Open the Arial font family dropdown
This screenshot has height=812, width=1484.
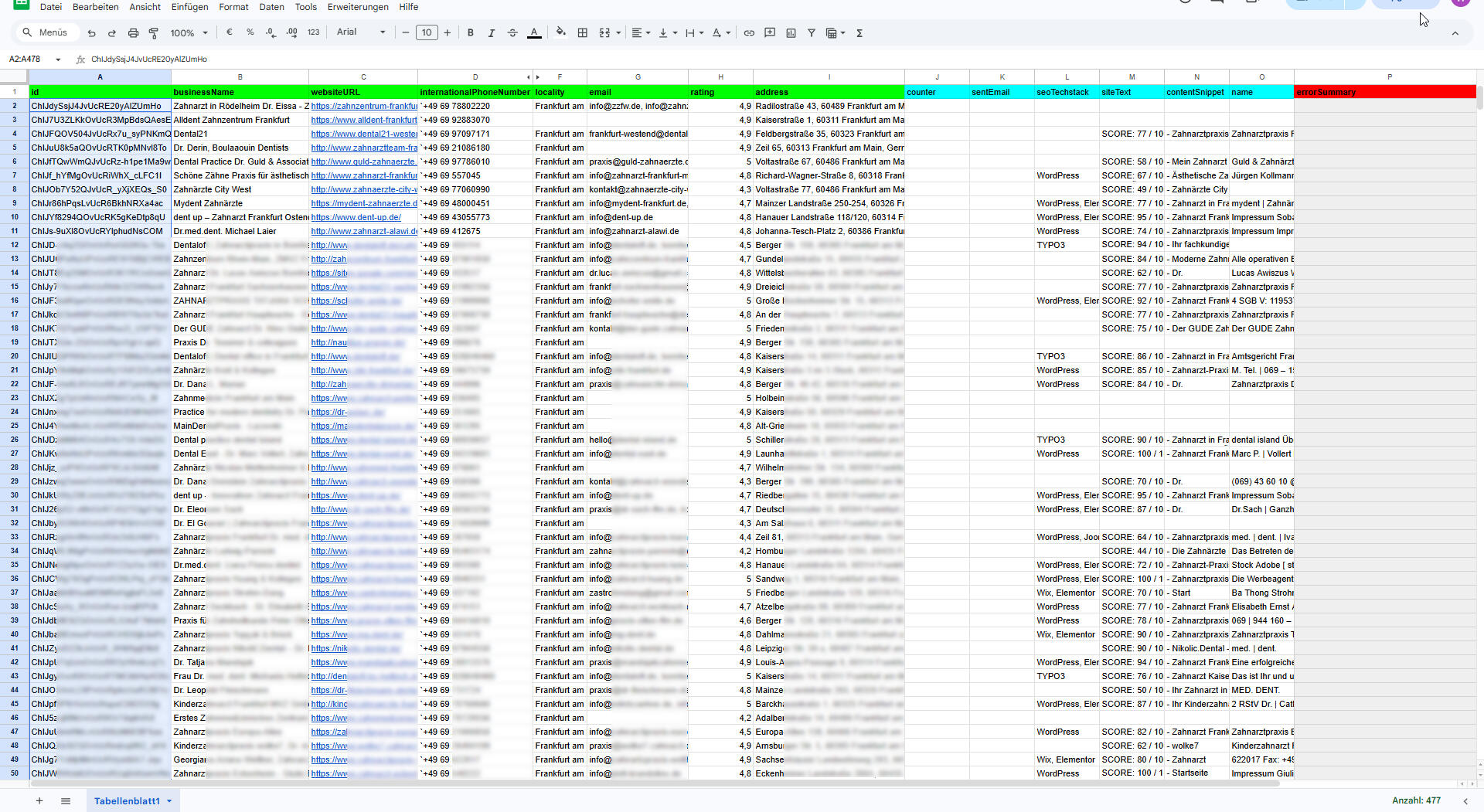(360, 32)
